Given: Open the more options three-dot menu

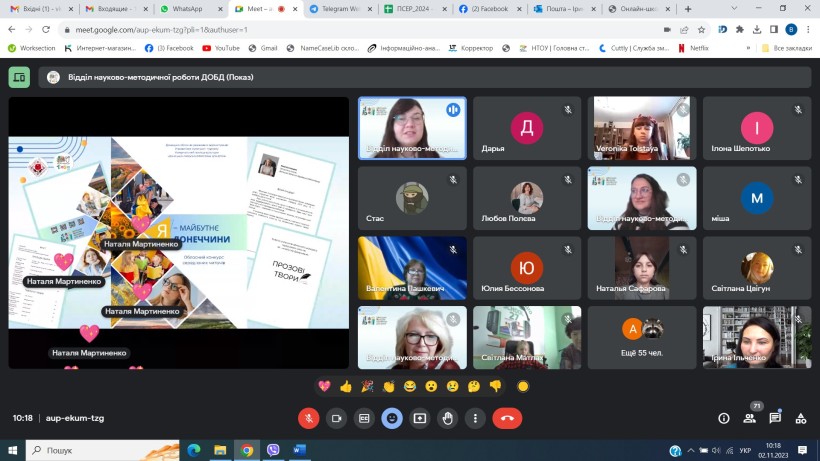Looking at the screenshot, I should pos(475,418).
